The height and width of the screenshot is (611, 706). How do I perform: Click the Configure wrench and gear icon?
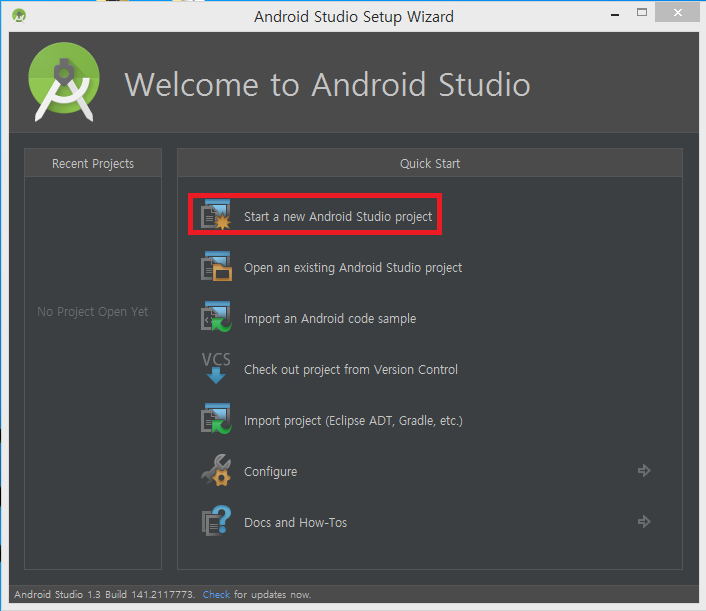pos(216,470)
